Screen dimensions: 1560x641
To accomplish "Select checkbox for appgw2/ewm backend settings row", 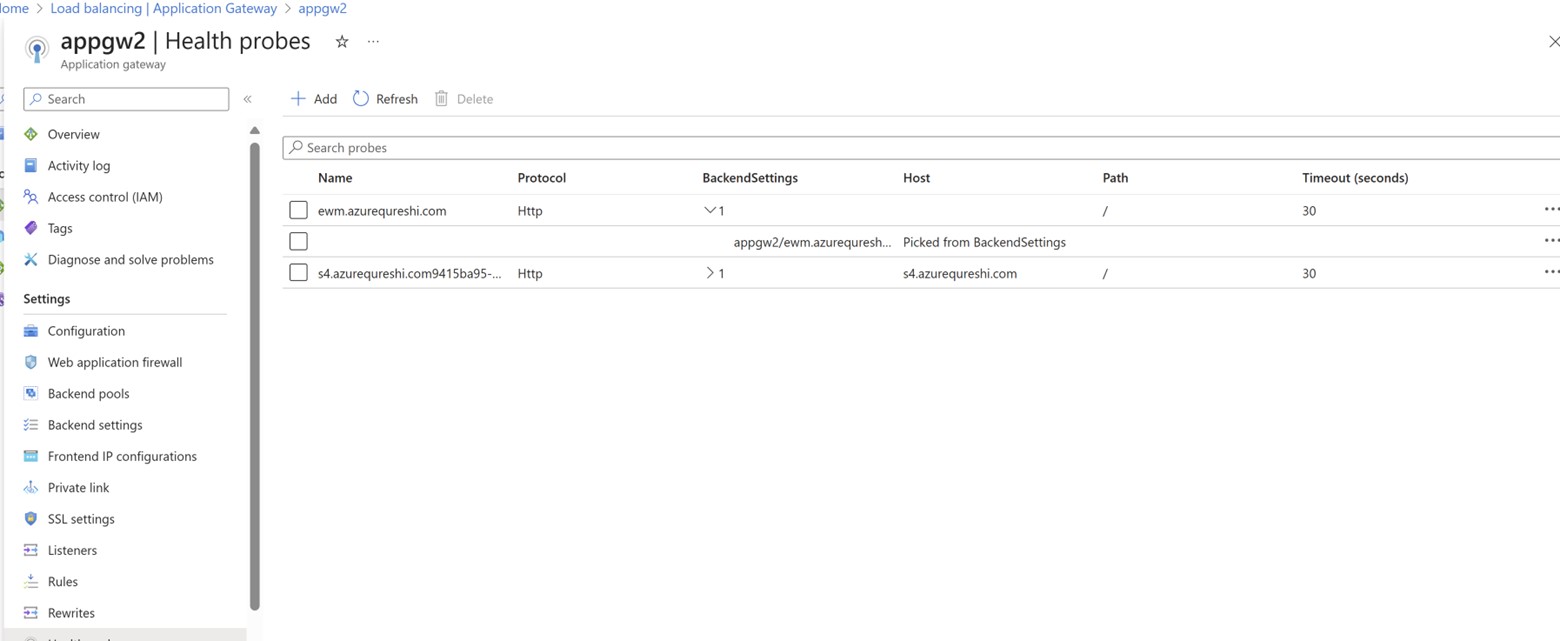I will [298, 241].
